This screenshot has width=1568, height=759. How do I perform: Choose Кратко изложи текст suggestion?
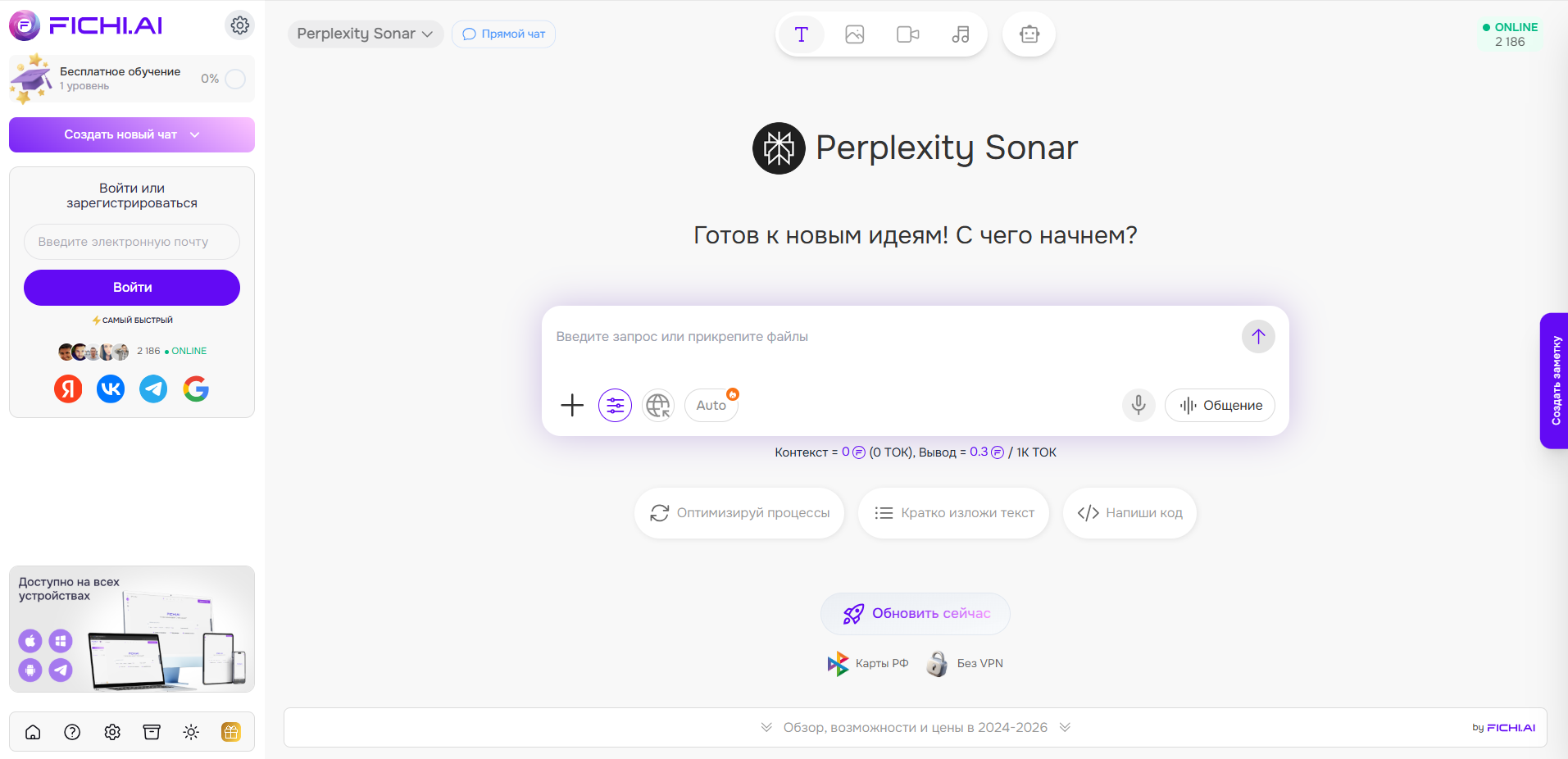pos(953,513)
